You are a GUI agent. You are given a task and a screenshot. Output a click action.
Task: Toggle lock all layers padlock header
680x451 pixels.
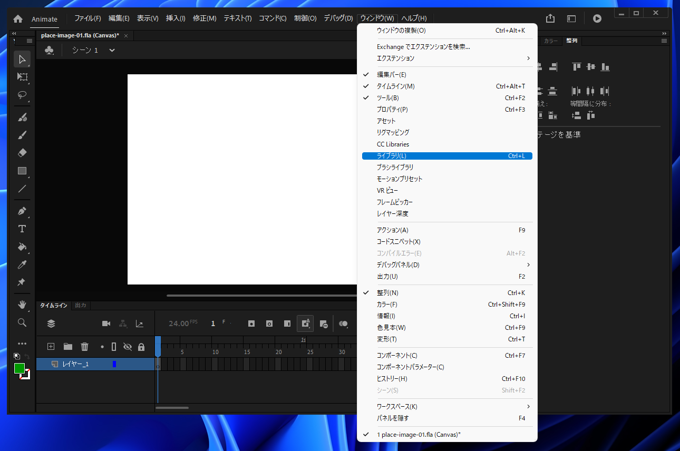[141, 347]
